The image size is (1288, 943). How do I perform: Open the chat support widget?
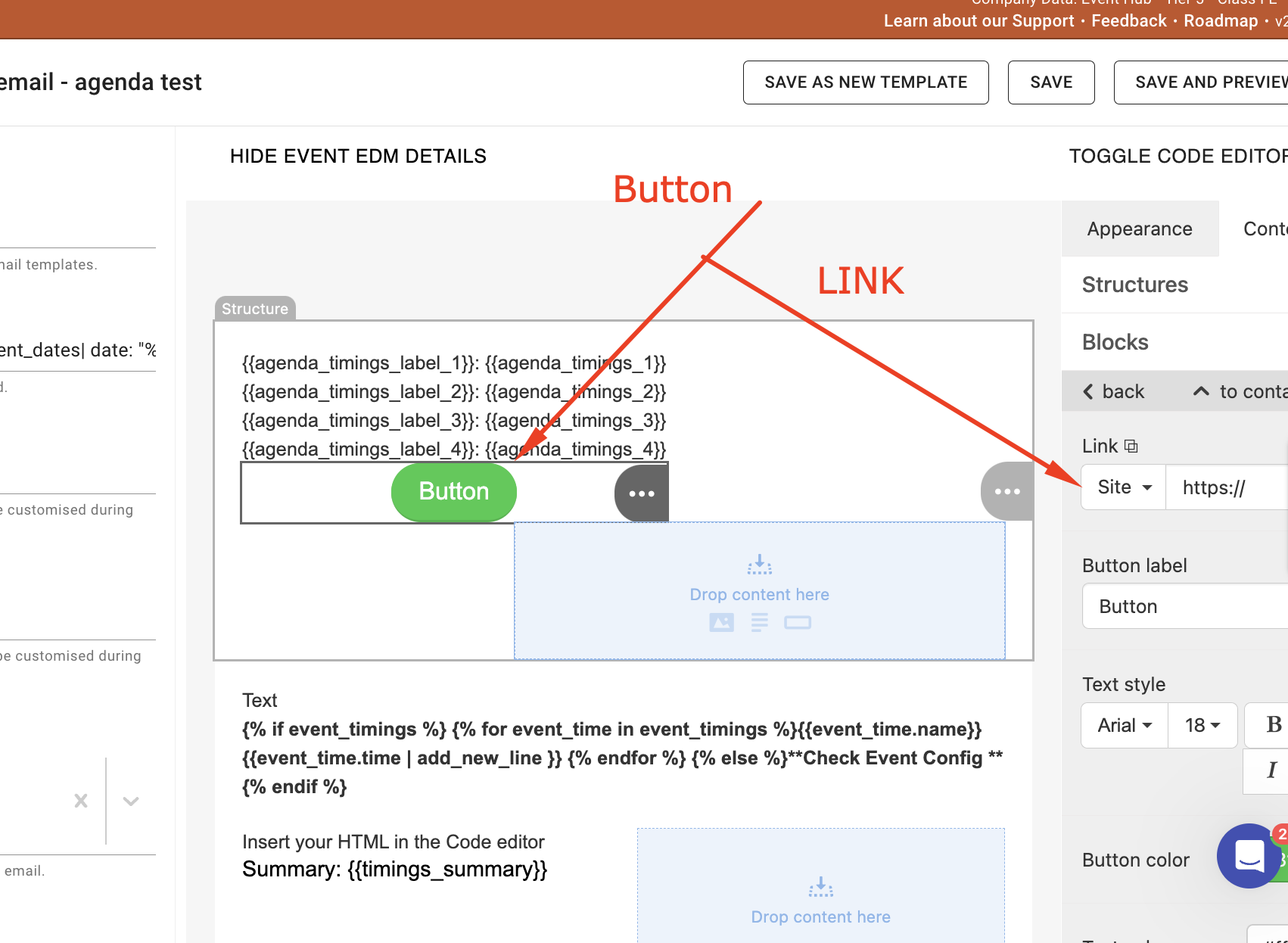tap(1249, 856)
